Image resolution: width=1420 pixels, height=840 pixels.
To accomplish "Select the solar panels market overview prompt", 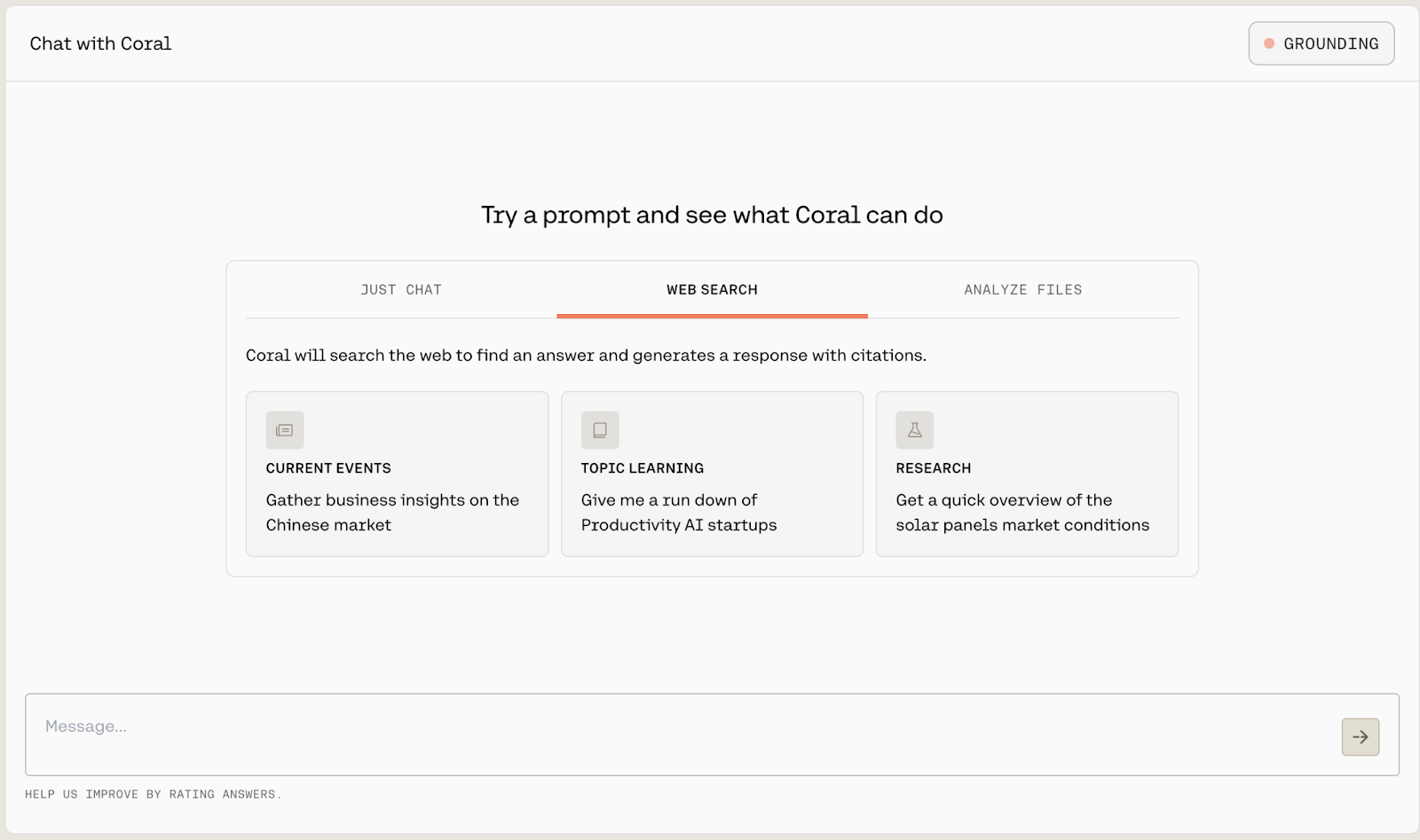I will tap(1022, 513).
